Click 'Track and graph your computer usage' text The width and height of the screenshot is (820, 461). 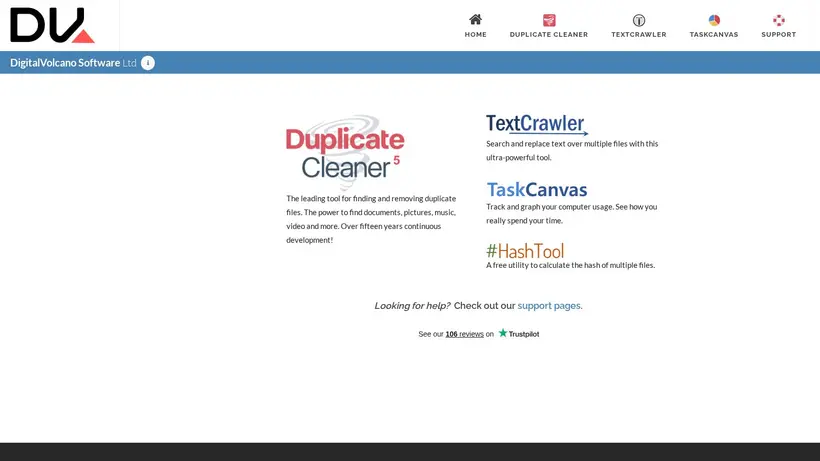[x=572, y=213]
